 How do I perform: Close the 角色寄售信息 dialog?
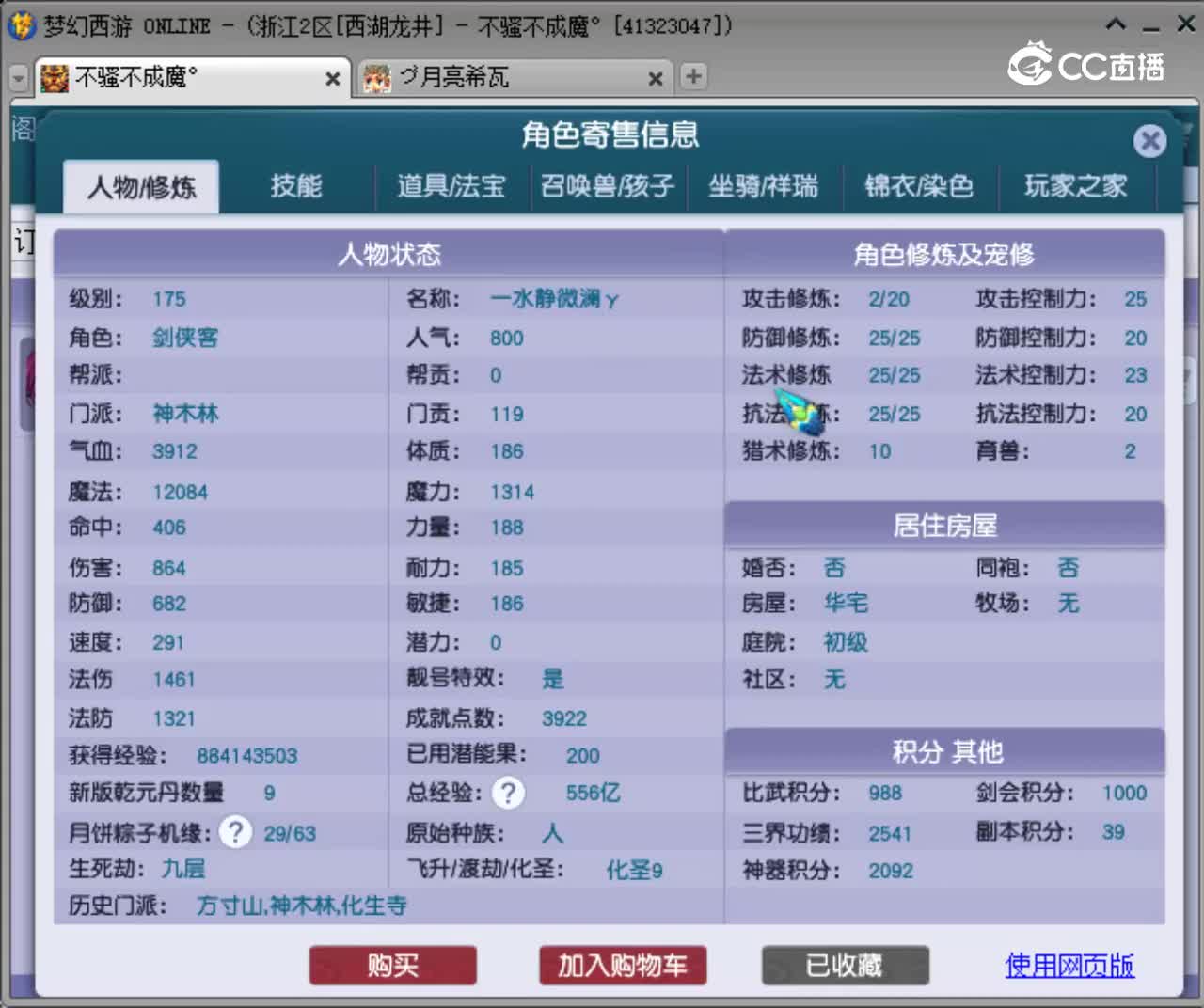[x=1149, y=141]
